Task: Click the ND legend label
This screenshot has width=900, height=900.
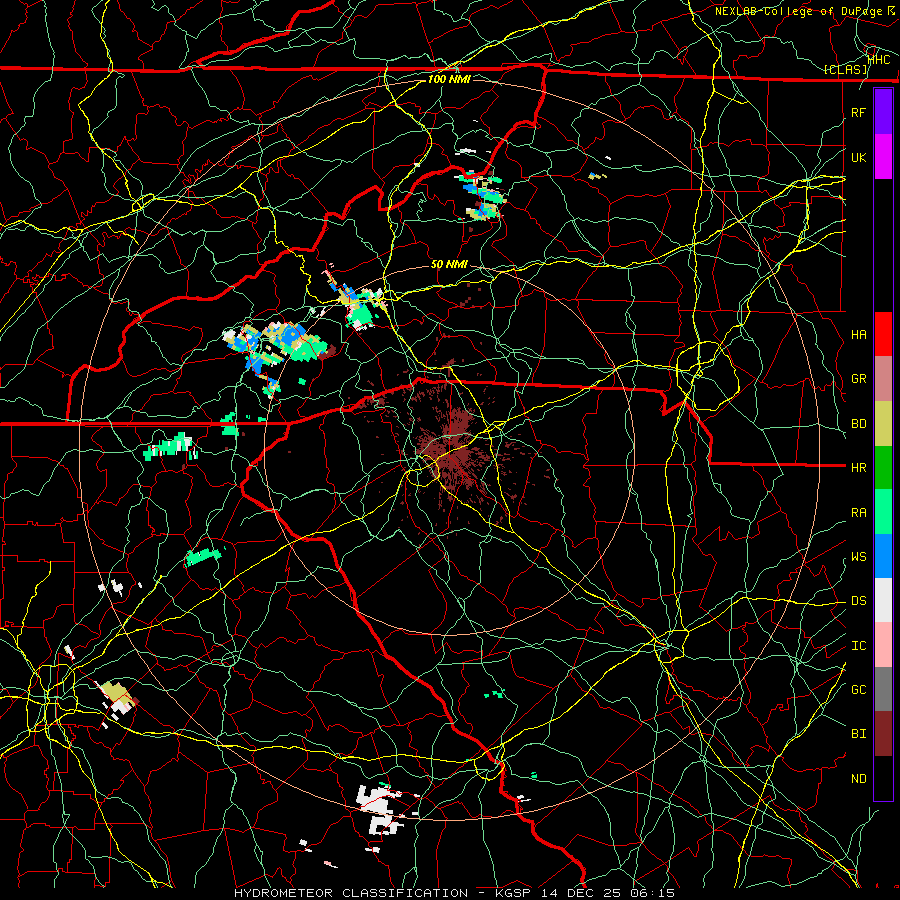Action: pyautogui.click(x=858, y=779)
